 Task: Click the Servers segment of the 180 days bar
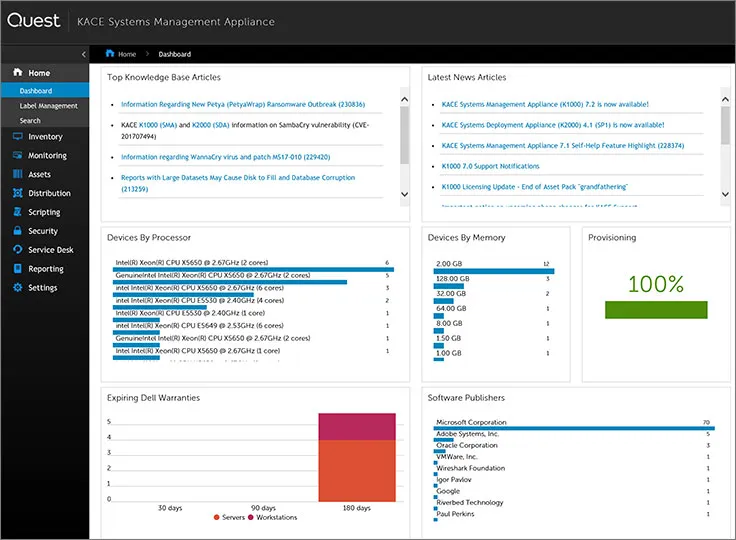coord(357,471)
